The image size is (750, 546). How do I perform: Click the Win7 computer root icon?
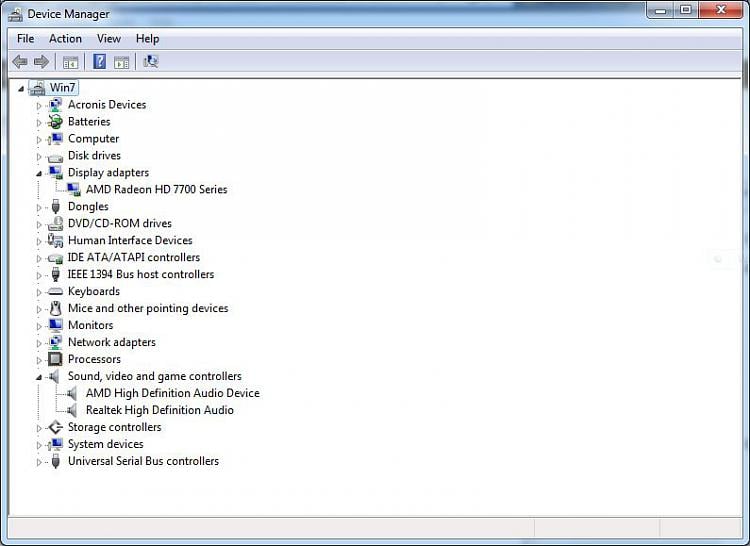coord(37,88)
